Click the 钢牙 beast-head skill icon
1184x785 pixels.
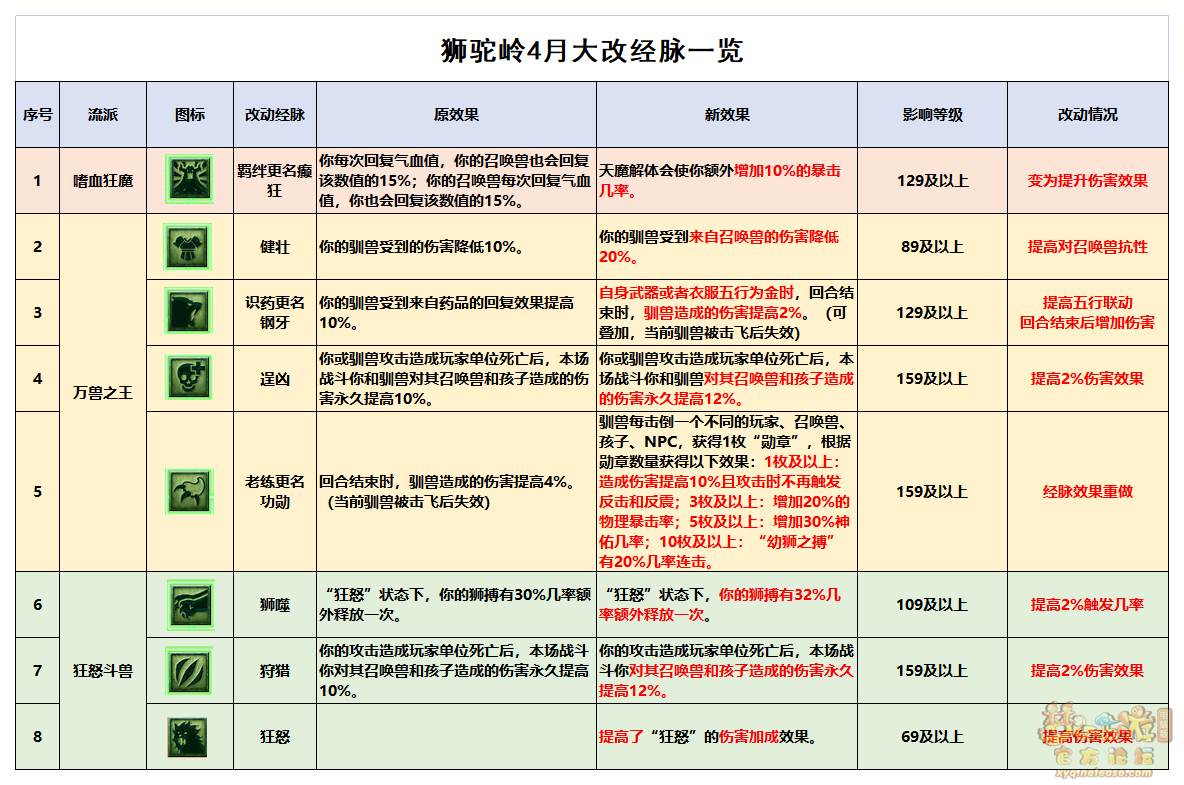188,310
